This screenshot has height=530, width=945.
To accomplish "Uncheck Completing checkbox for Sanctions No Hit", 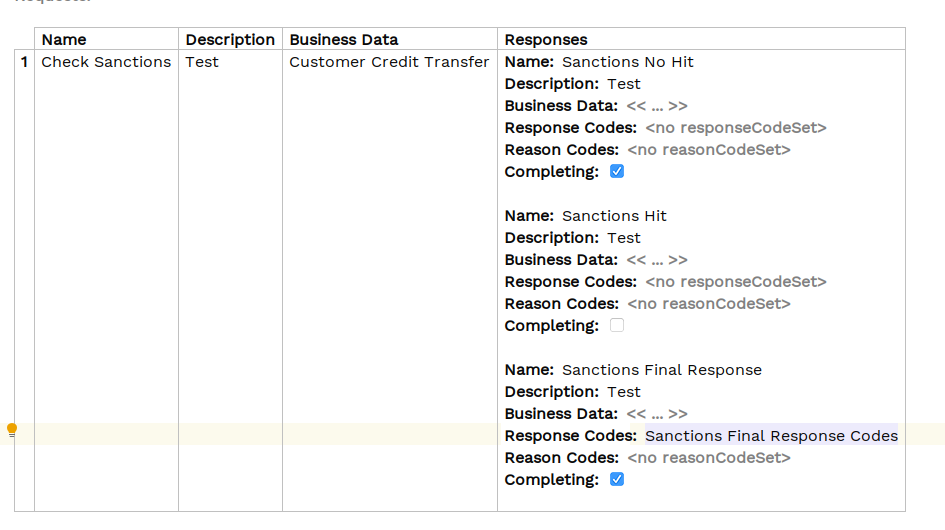I will [x=617, y=172].
